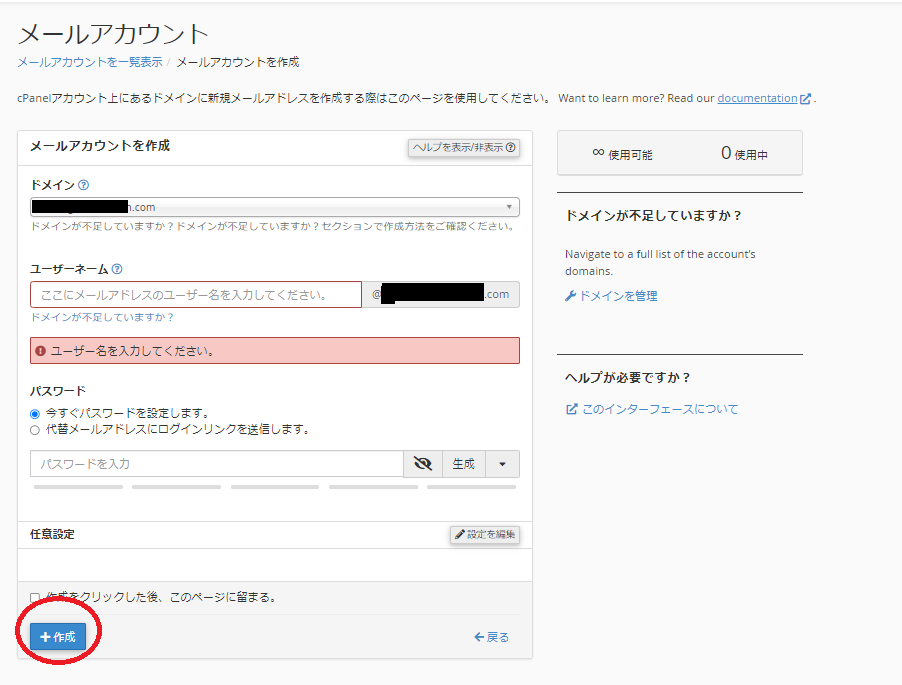Toggle password visibility eye icon
This screenshot has height=685, width=902.
pyautogui.click(x=422, y=464)
